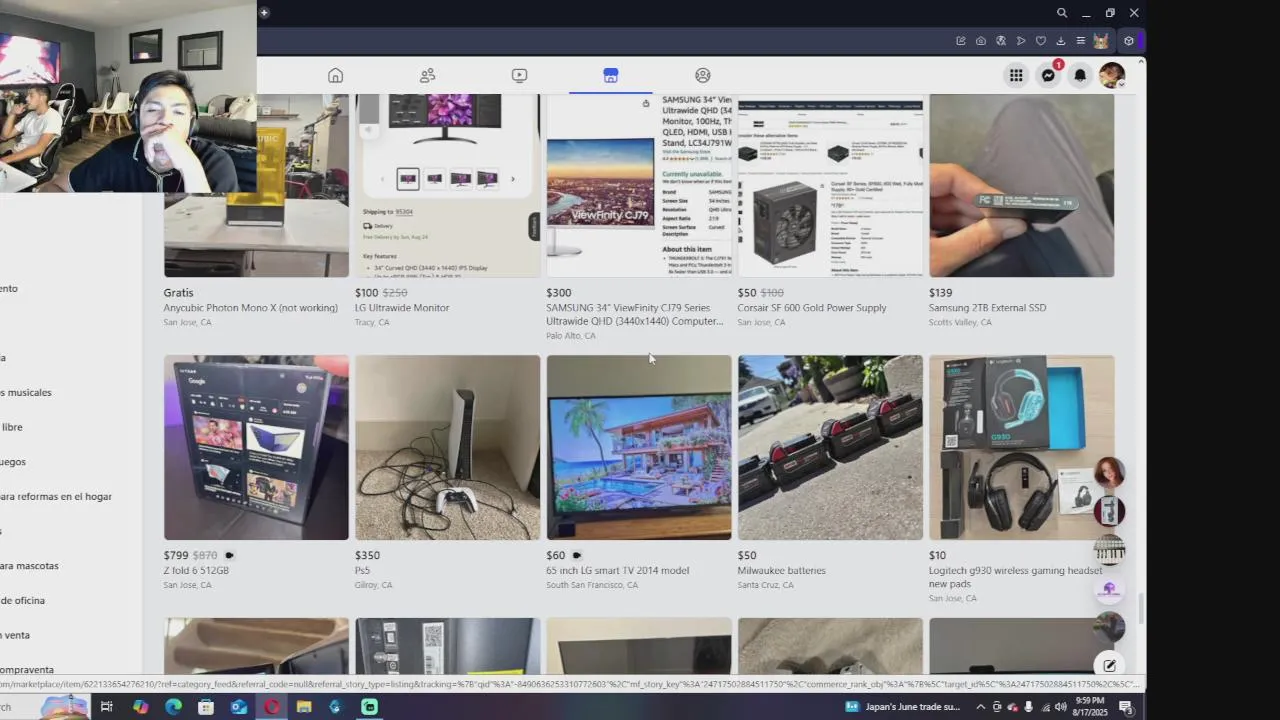
Task: Select "ara reformas en el hogar" category
Action: coord(56,497)
